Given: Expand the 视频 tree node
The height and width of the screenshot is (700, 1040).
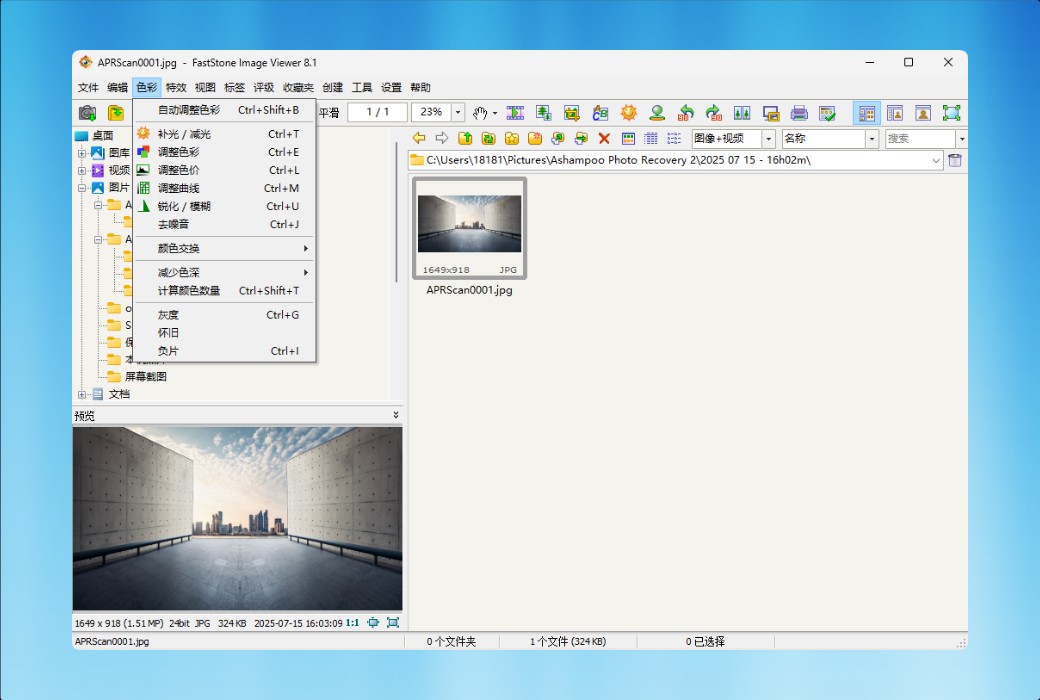Looking at the screenshot, I should (82, 171).
